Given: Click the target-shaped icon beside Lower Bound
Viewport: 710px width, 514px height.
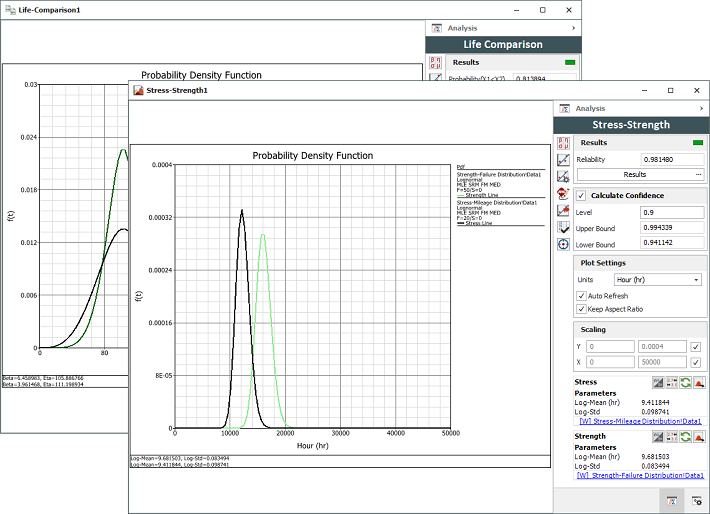Looking at the screenshot, I should pyautogui.click(x=564, y=244).
